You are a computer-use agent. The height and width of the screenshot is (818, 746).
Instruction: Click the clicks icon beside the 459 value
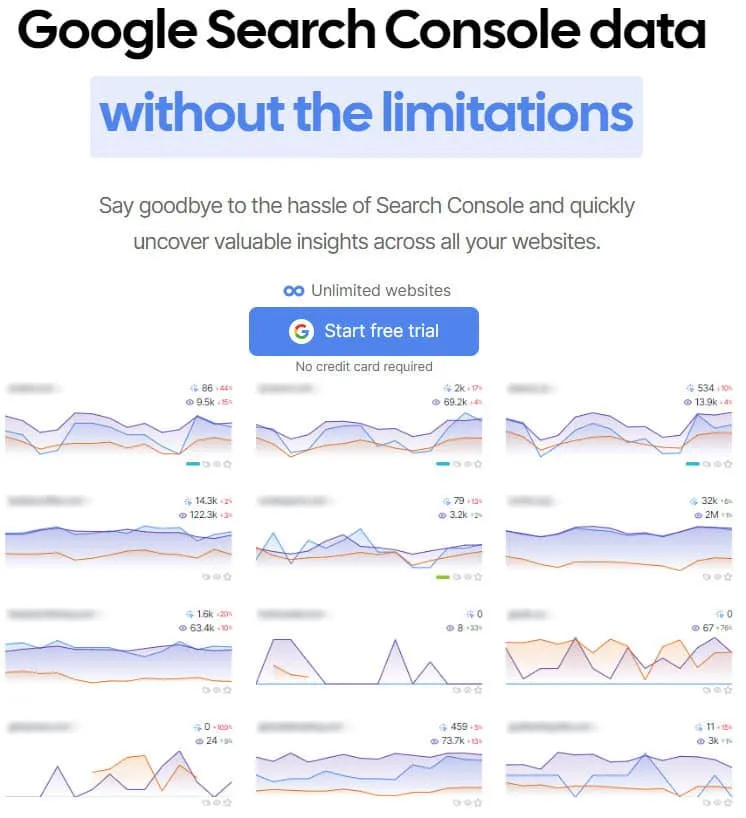pos(441,725)
